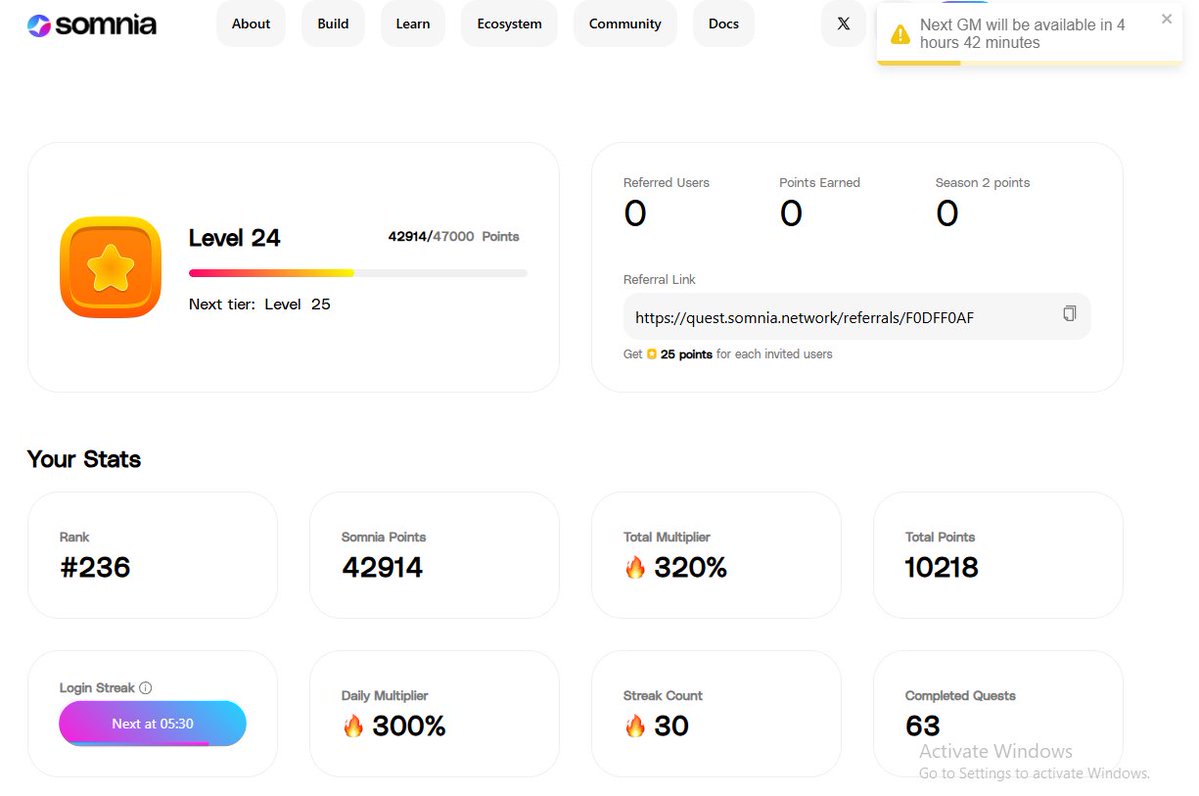The width and height of the screenshot is (1199, 796).
Task: Click the flame icon beside 300%
Action: point(353,726)
